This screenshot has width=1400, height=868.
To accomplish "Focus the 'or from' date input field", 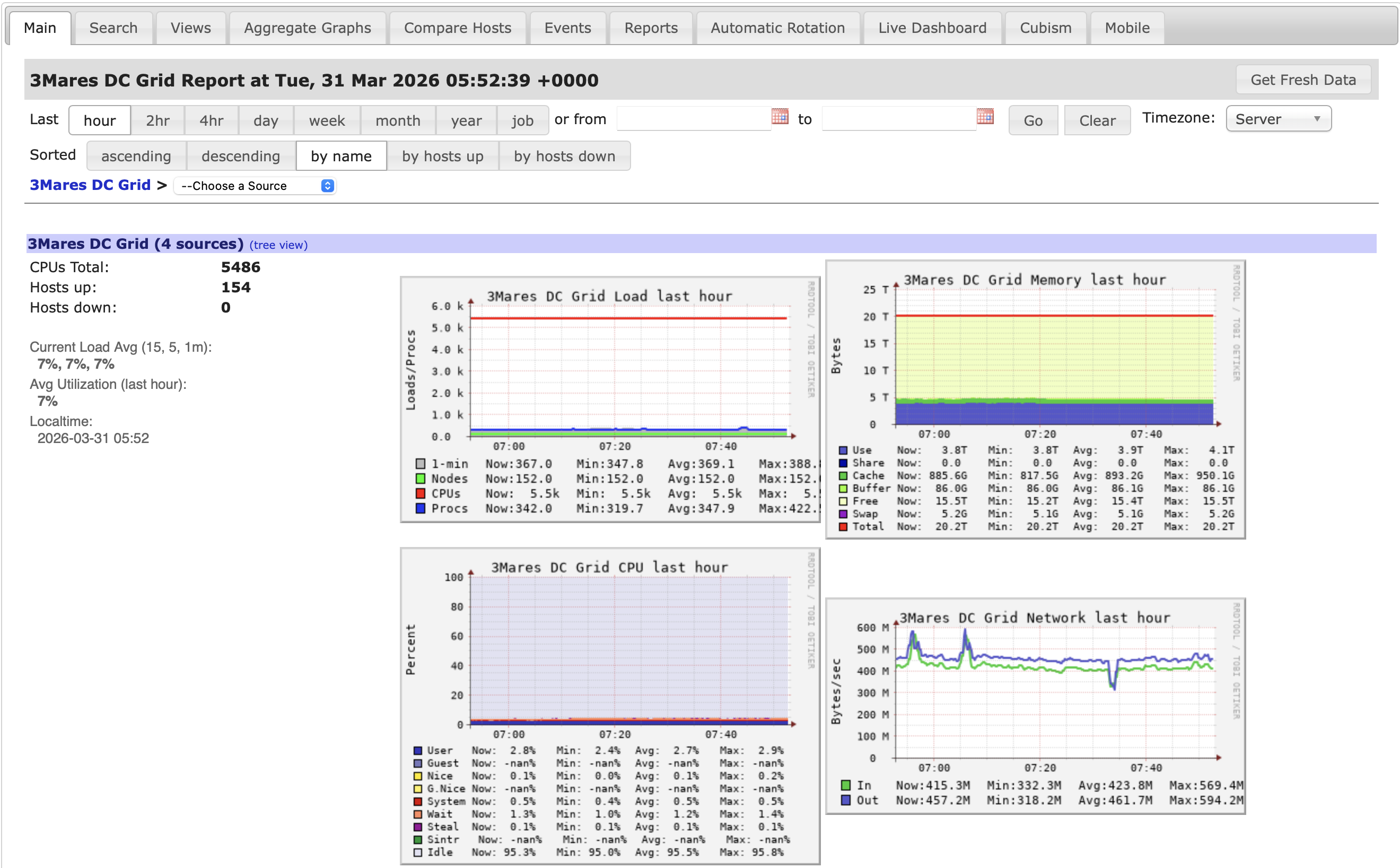I will [x=693, y=119].
